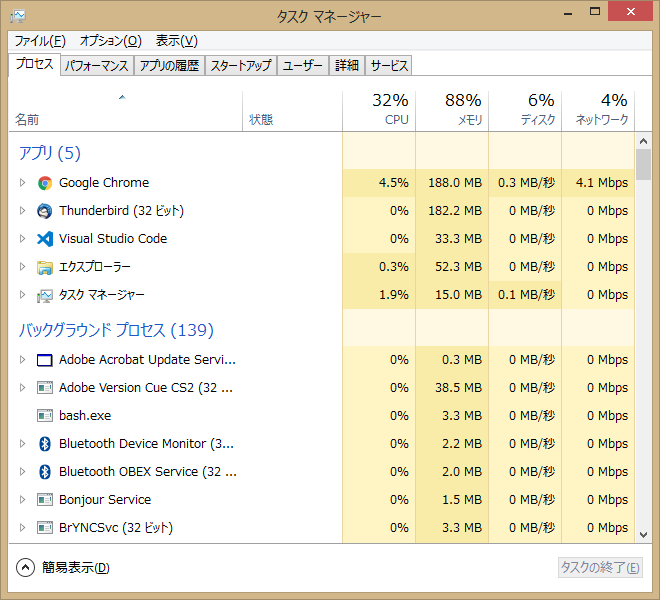Screen dimensions: 660x600
Task: Expand Bluetooth Device Monitor row
Action: tap(22, 444)
